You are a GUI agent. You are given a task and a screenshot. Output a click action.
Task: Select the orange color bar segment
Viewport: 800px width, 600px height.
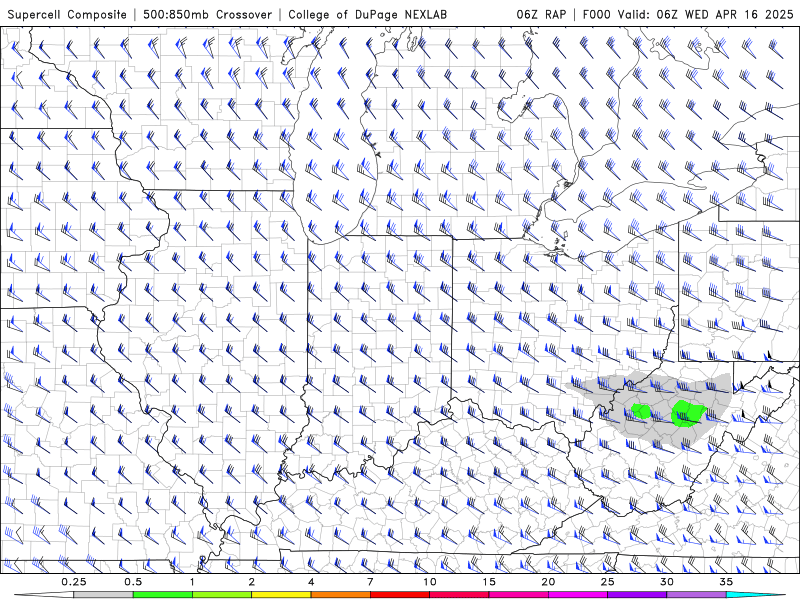pyautogui.click(x=340, y=595)
